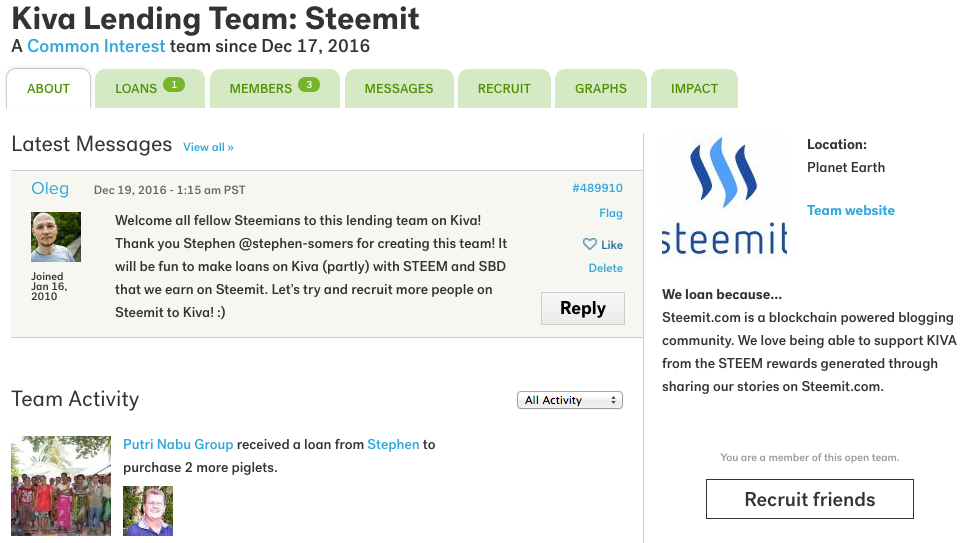Open the Recruit tab
The image size is (967, 543).
pos(504,89)
